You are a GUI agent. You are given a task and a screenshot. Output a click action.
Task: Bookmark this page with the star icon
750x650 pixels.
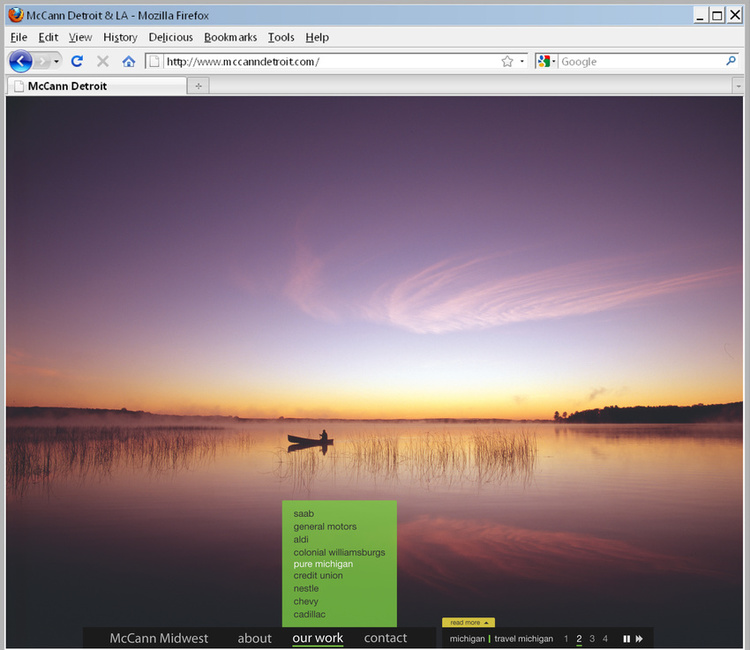507,61
